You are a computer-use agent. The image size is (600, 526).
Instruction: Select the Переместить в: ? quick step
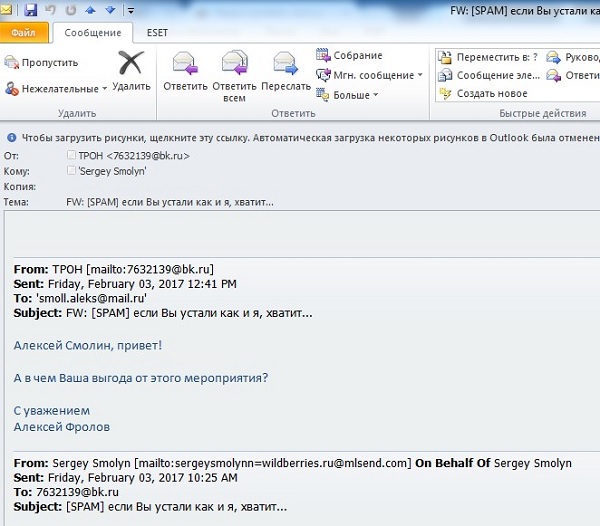488,57
